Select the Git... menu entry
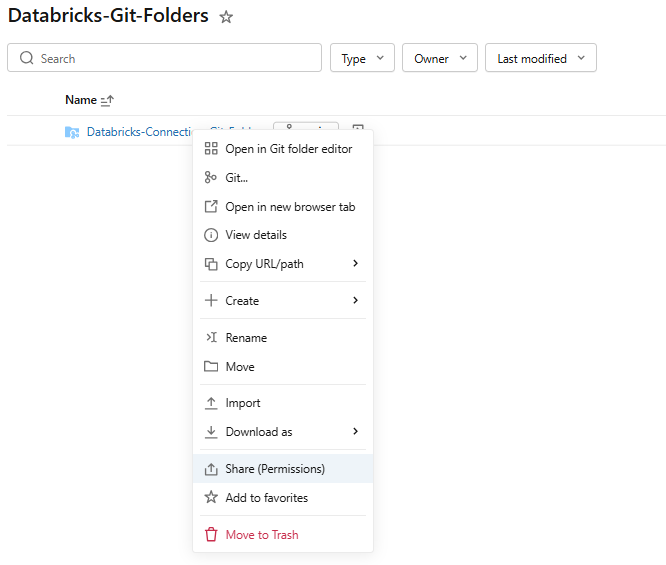Image resolution: width=666 pixels, height=565 pixels. pos(283,178)
